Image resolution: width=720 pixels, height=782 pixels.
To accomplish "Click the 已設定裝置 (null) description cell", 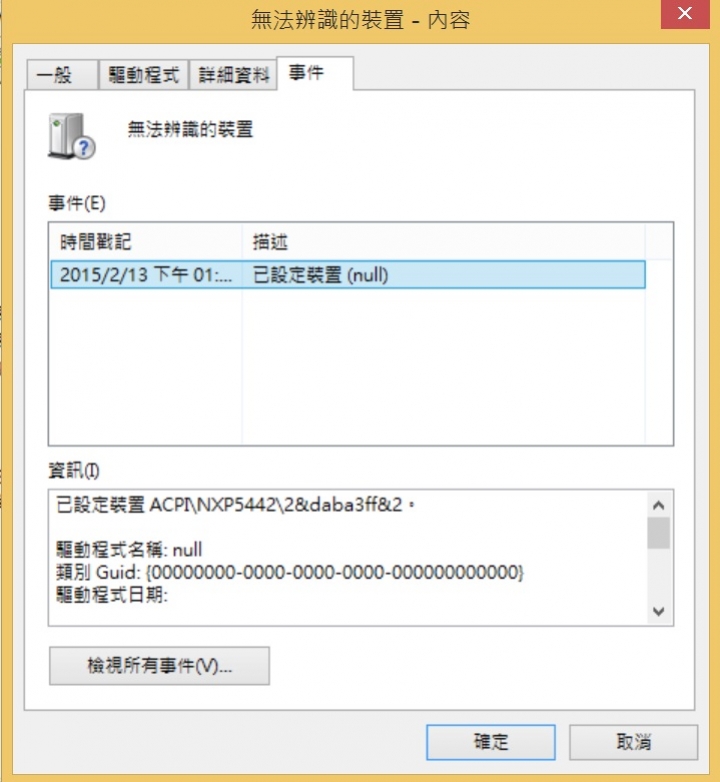I will point(321,275).
